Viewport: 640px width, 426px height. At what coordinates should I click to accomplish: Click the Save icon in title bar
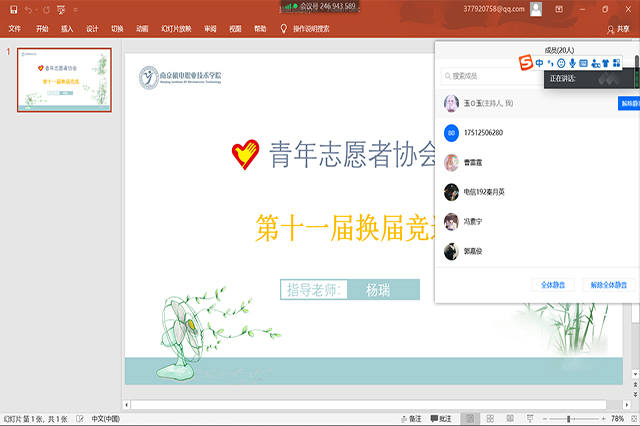click(x=12, y=8)
